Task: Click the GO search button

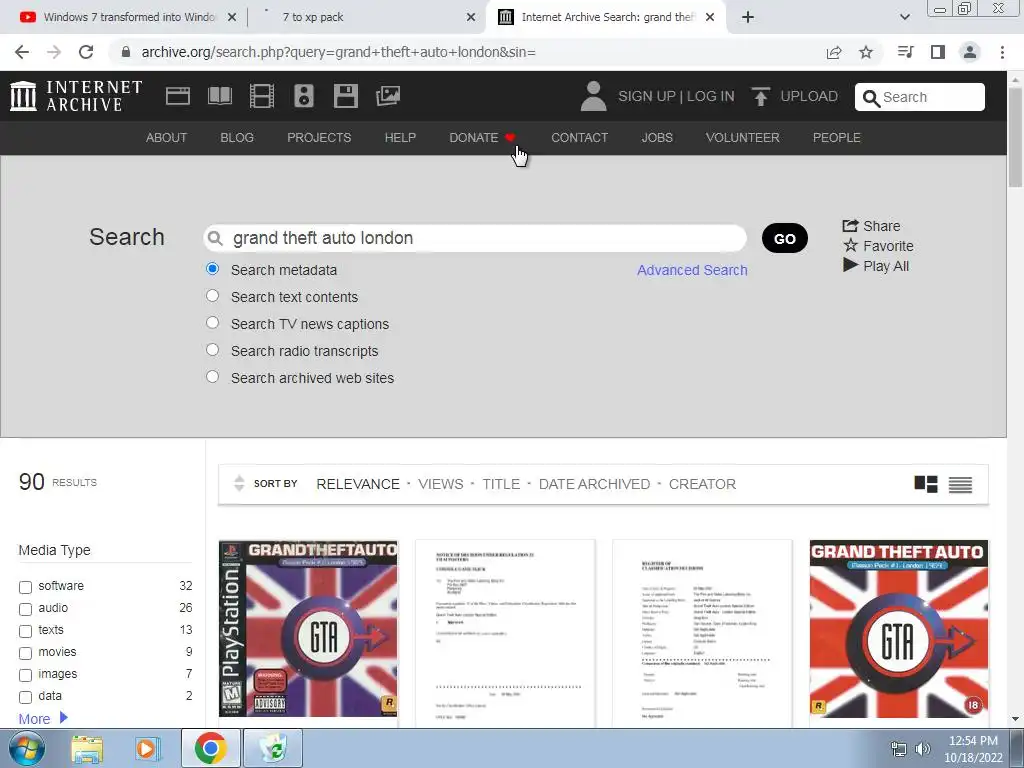Action: pyautogui.click(x=784, y=238)
